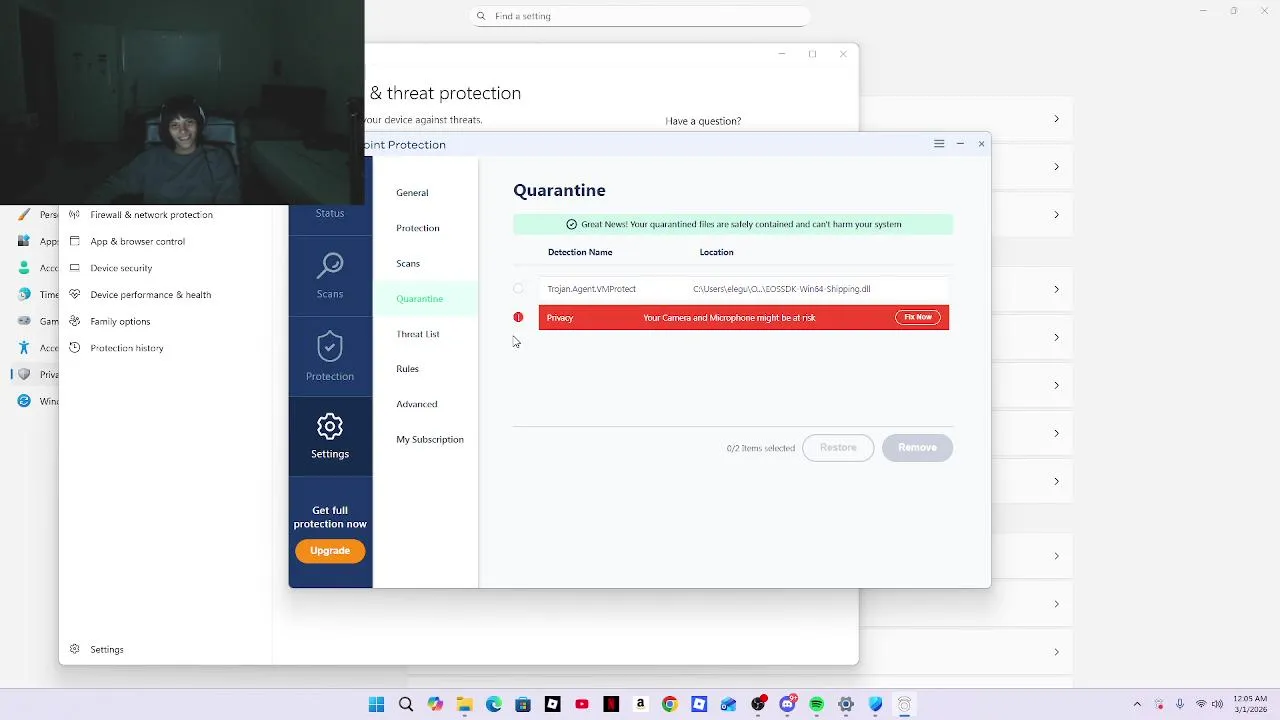Go to Status in the blue sidebar
Screen dimensions: 1280x720
(330, 213)
